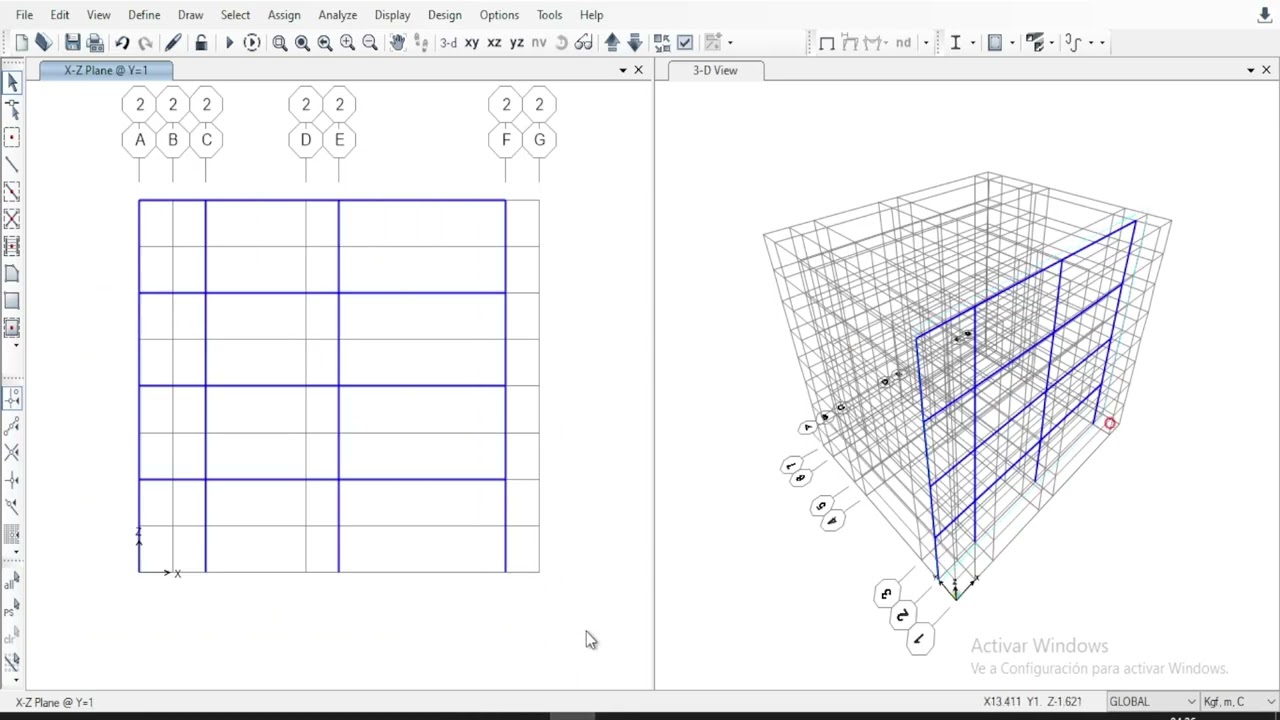The image size is (1280, 720).
Task: Create a new model with New icon
Action: coord(21,42)
